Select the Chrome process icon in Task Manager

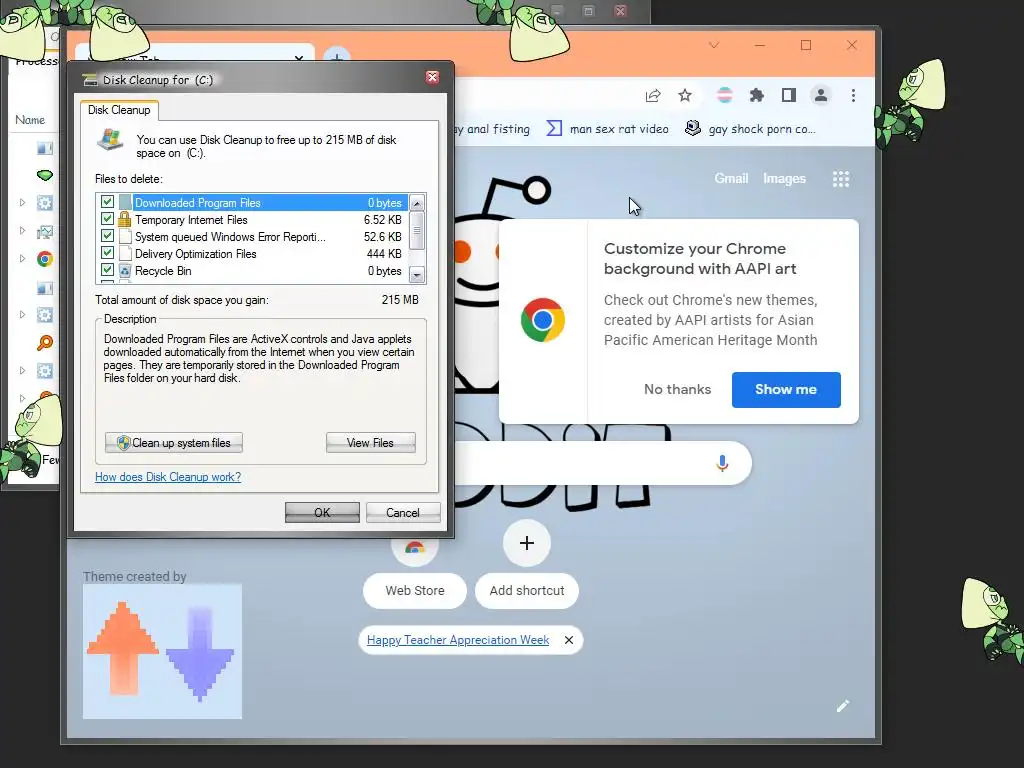(x=44, y=259)
